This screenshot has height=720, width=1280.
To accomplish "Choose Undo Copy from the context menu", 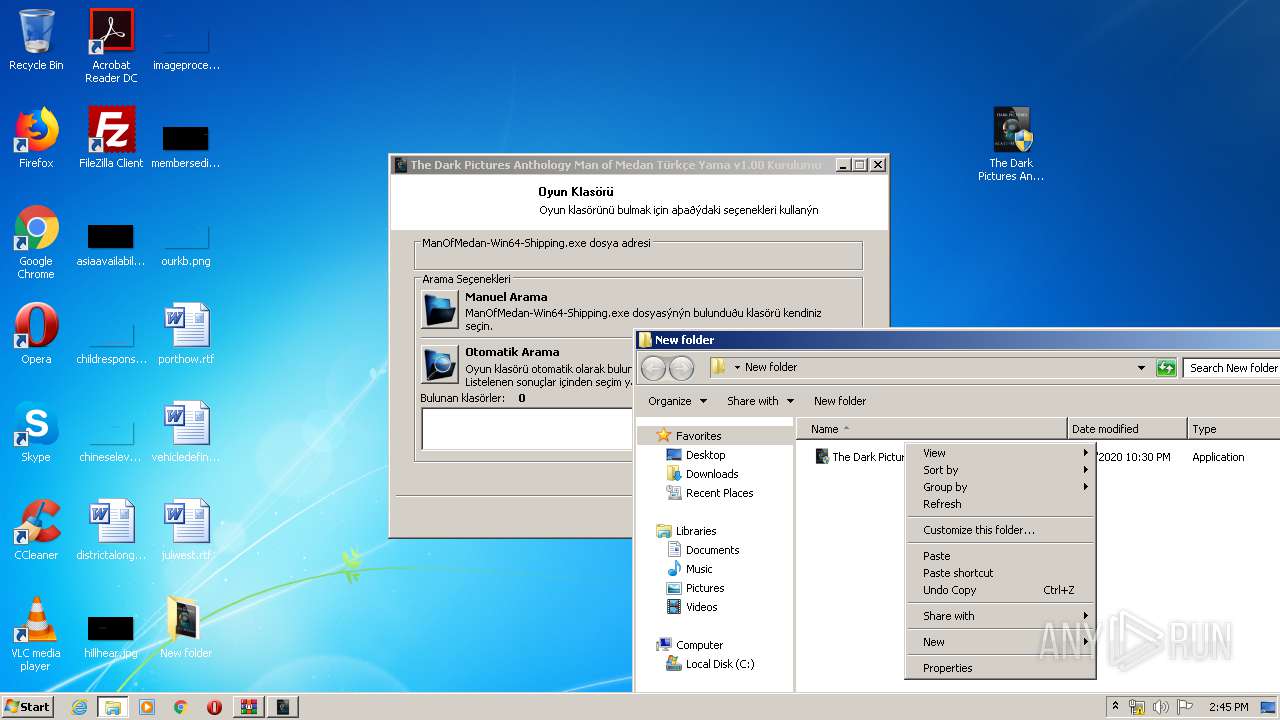I will point(1000,590).
